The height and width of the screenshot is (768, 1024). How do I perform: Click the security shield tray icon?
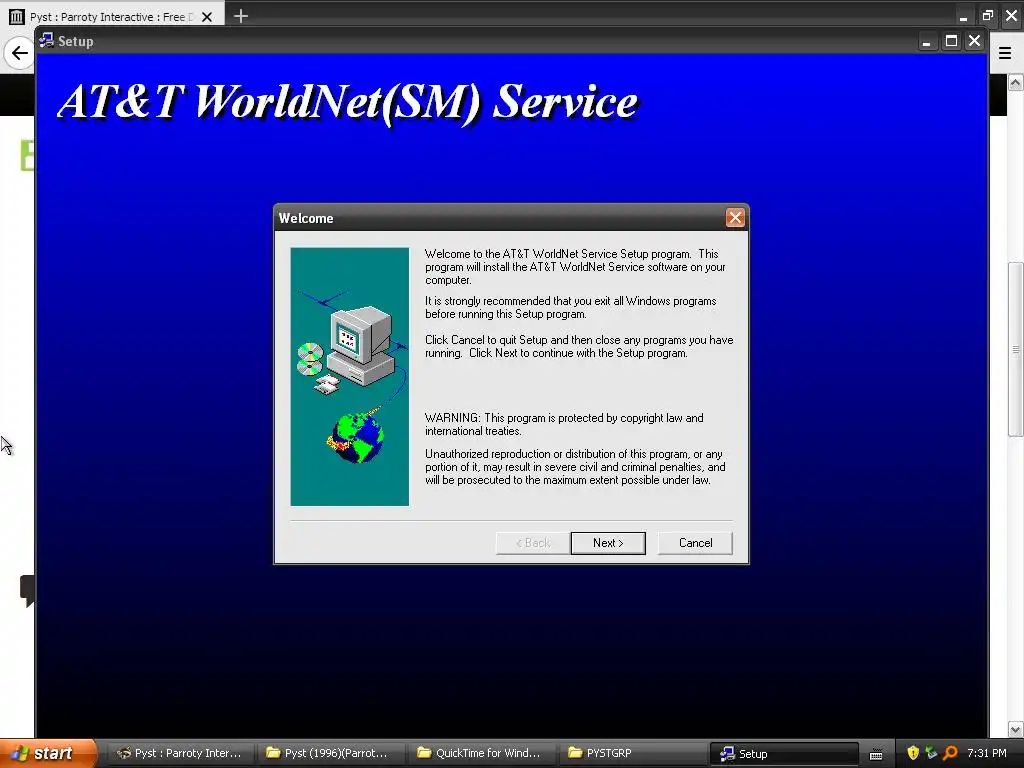point(913,753)
